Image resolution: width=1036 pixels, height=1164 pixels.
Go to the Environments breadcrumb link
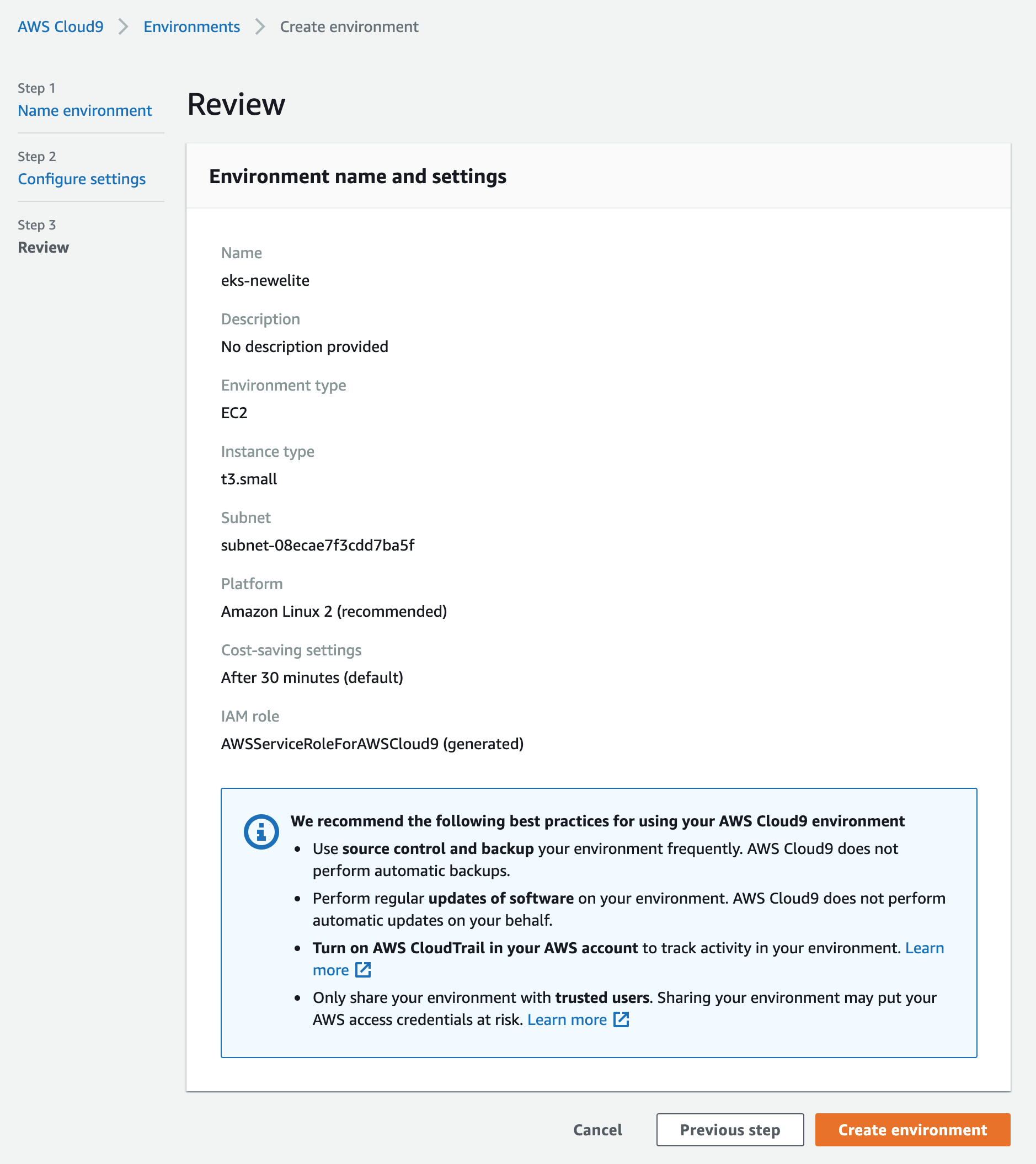192,27
